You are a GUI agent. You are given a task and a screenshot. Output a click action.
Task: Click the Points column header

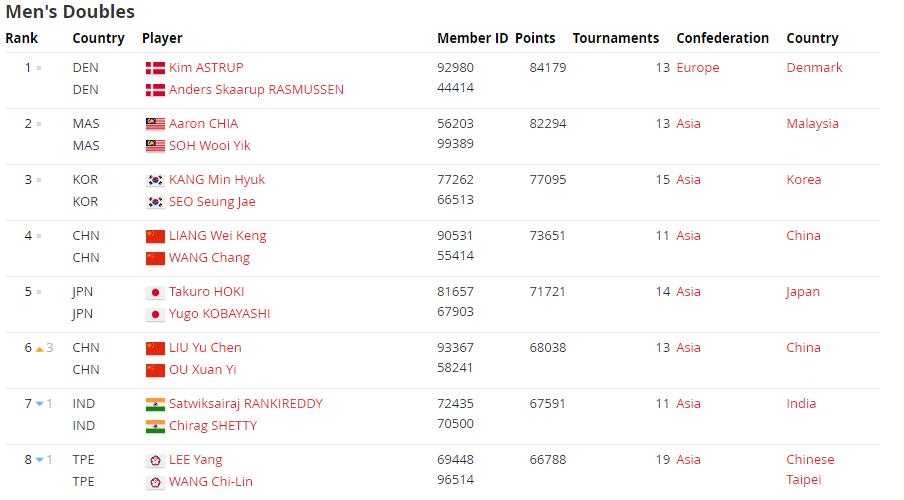point(535,38)
